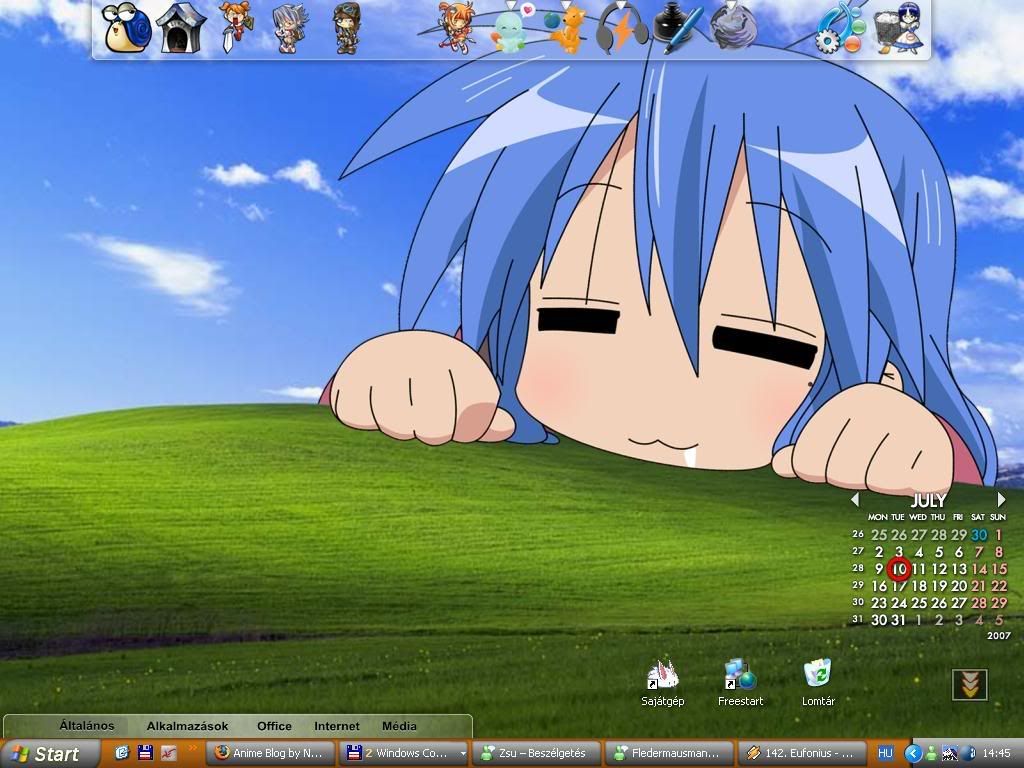Click the year 2007 in calendar widget
The width and height of the screenshot is (1024, 768).
coord(999,635)
